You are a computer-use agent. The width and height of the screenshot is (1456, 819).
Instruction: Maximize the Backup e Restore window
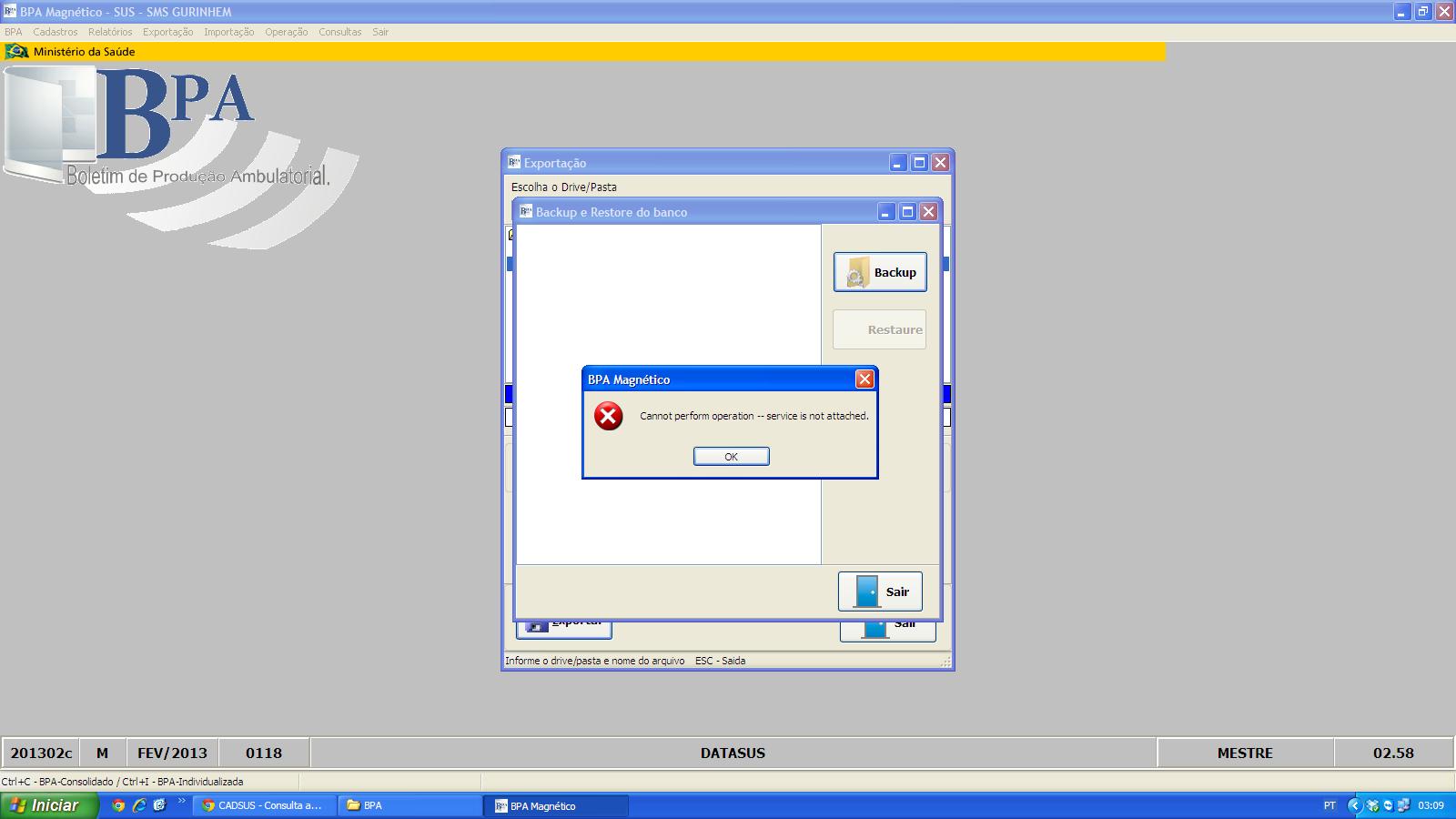click(x=907, y=212)
